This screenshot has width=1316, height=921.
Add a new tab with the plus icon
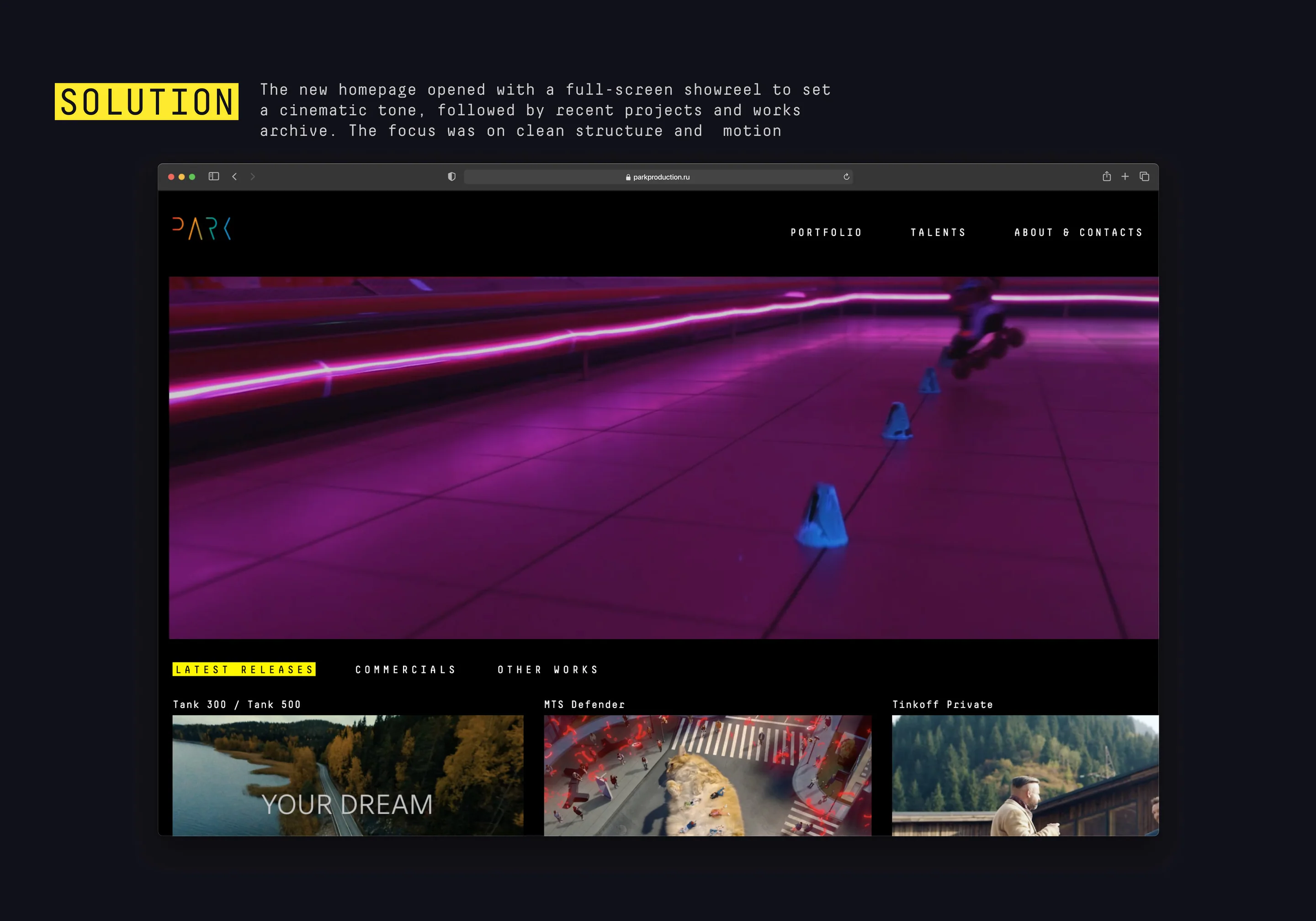tap(1125, 176)
